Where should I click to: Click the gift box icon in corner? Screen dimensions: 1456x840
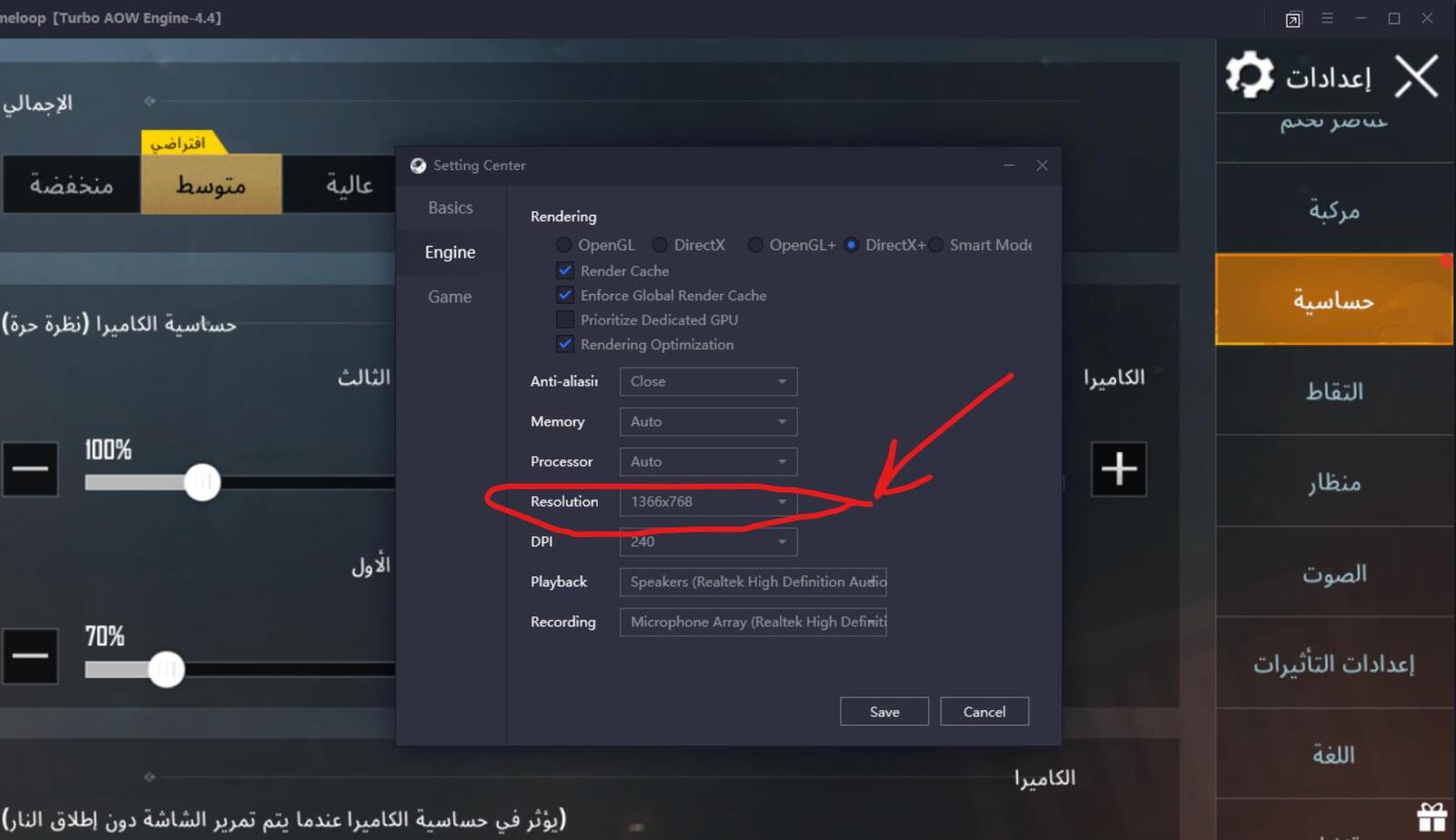point(1431,816)
